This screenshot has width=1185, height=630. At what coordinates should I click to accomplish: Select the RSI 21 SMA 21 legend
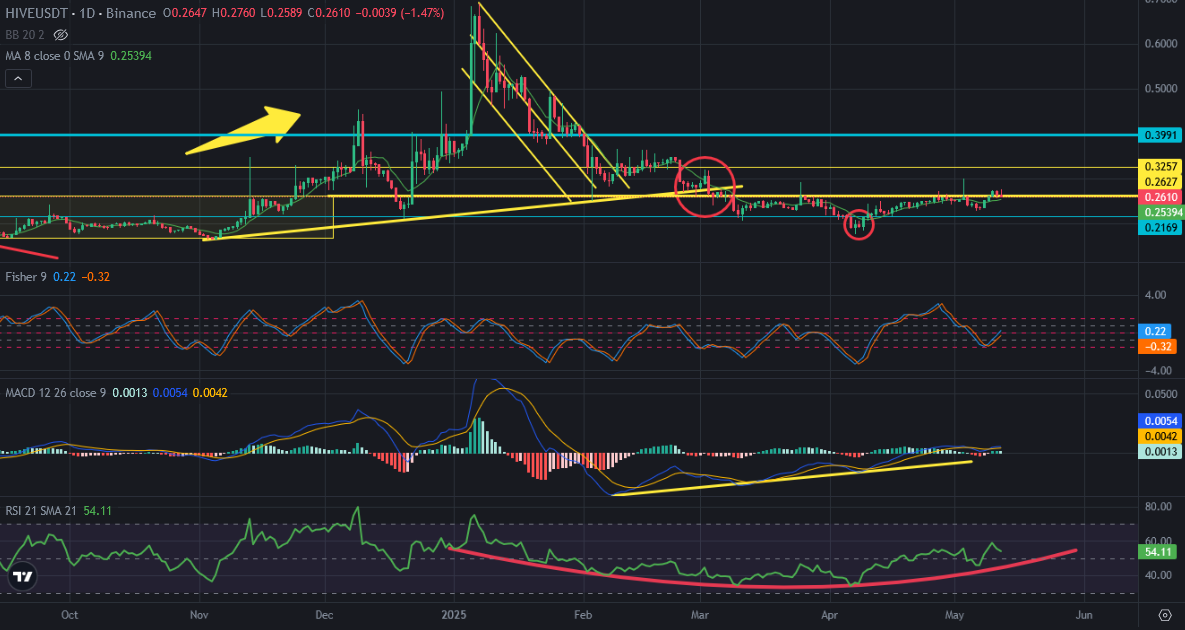tap(41, 511)
